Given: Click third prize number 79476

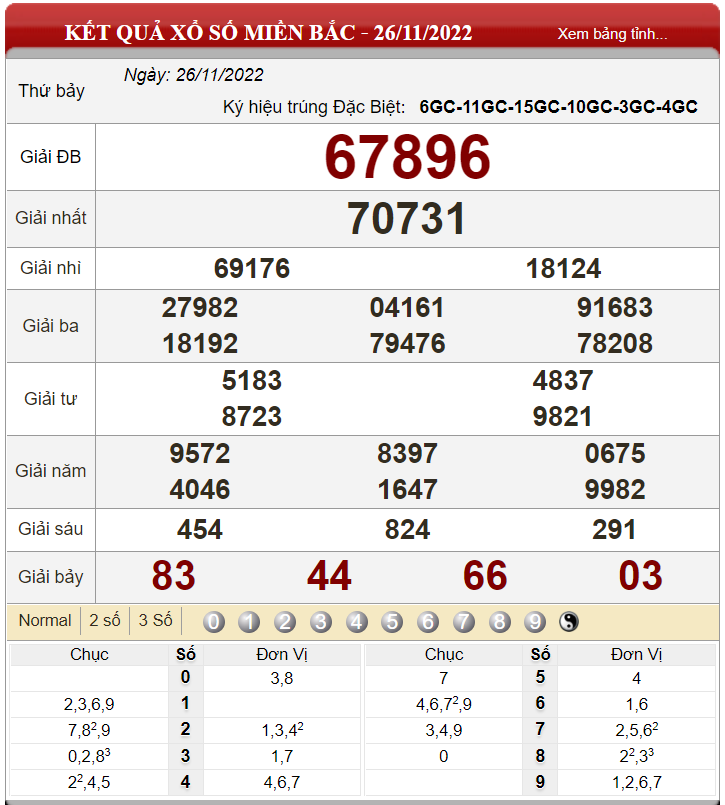Looking at the screenshot, I should pyautogui.click(x=407, y=343).
